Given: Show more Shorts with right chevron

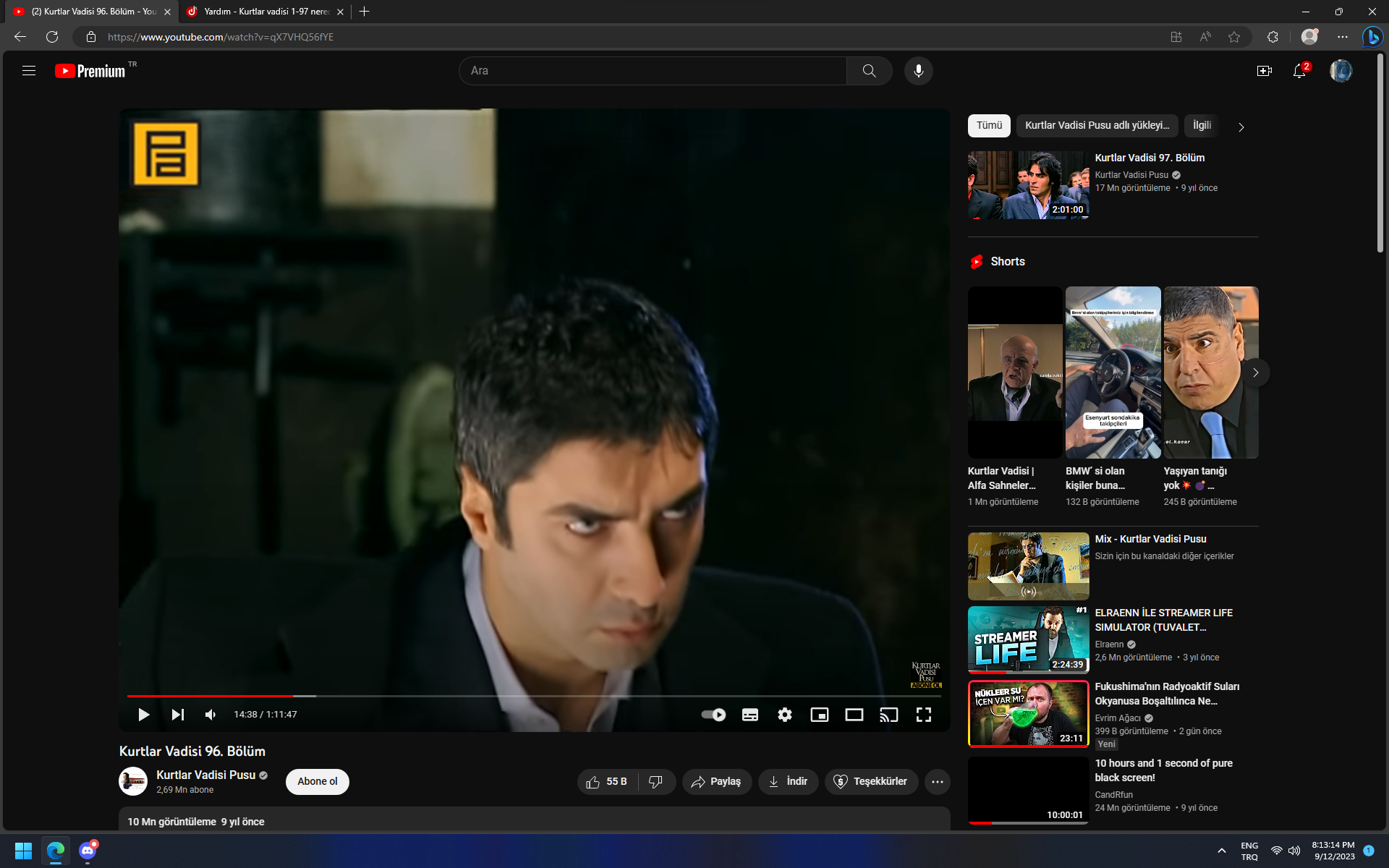Looking at the screenshot, I should coord(1255,373).
